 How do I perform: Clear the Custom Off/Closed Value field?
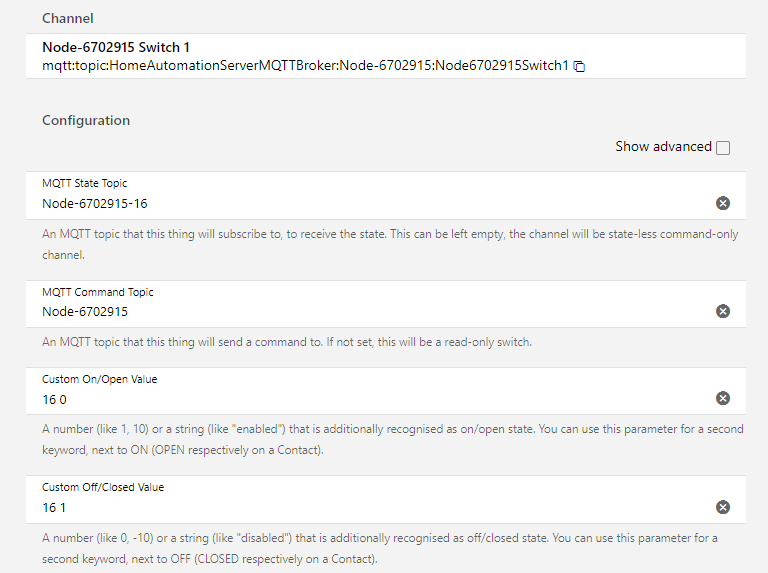[723, 506]
